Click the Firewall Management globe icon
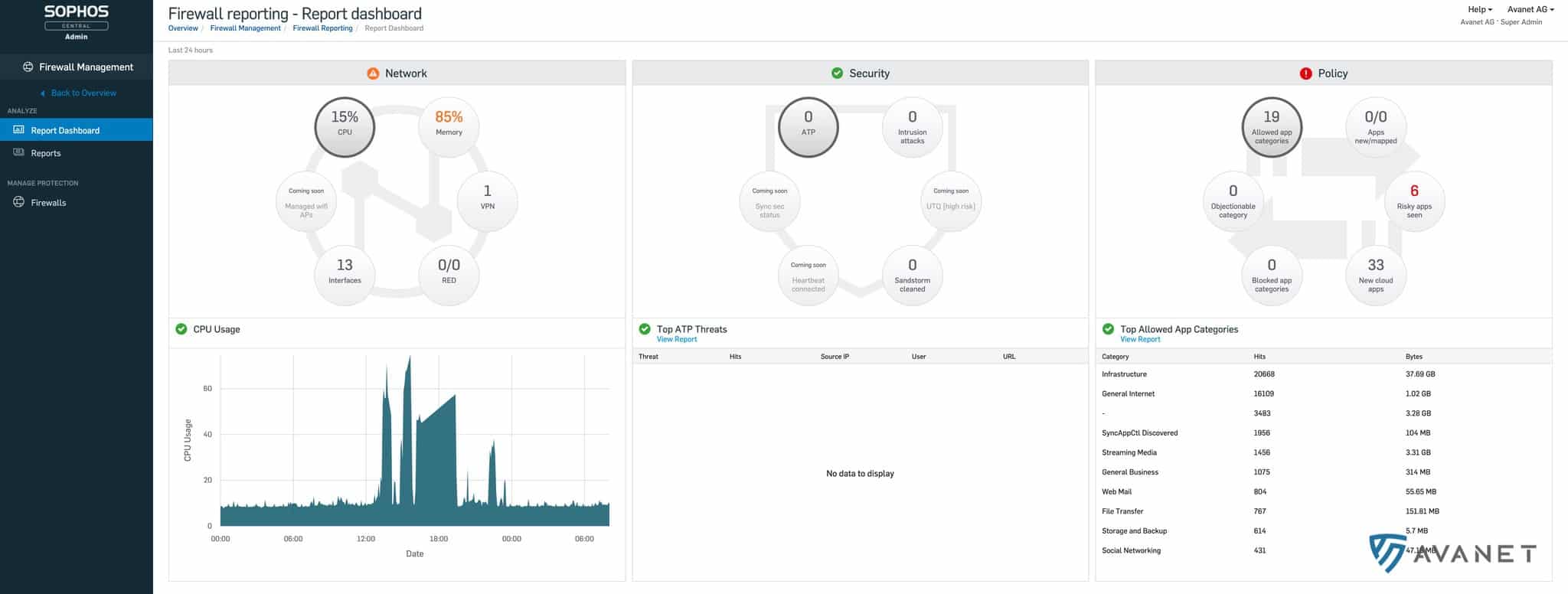This screenshot has width=1568, height=594. [28, 67]
